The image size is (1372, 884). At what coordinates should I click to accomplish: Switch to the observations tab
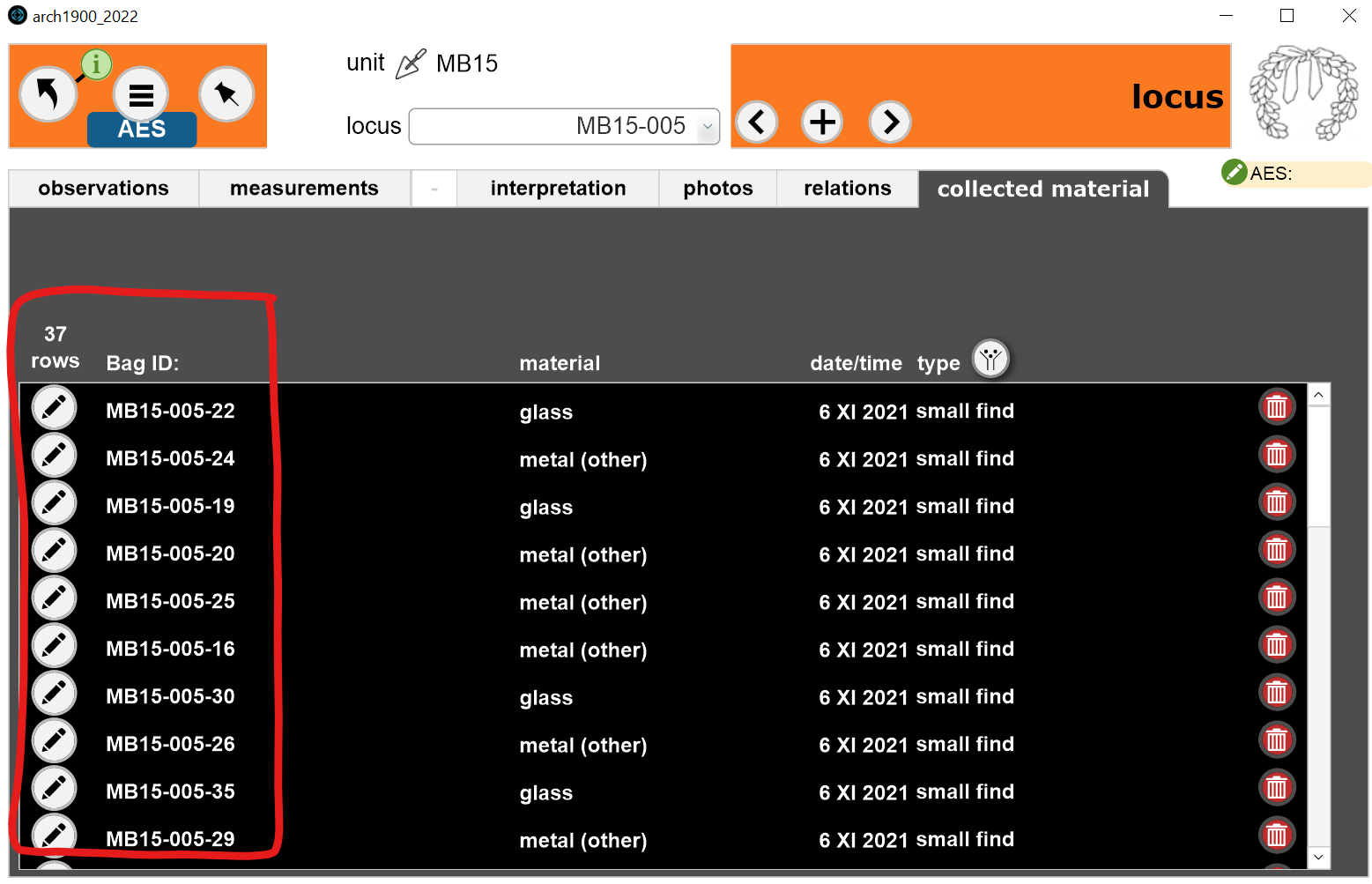pos(103,188)
